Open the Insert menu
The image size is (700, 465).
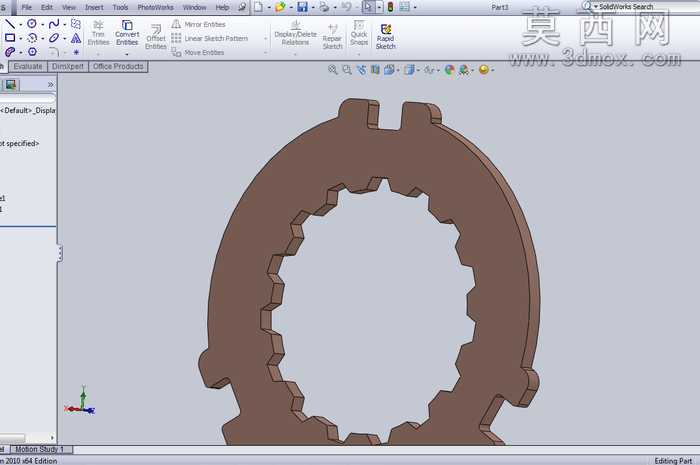[x=94, y=7]
